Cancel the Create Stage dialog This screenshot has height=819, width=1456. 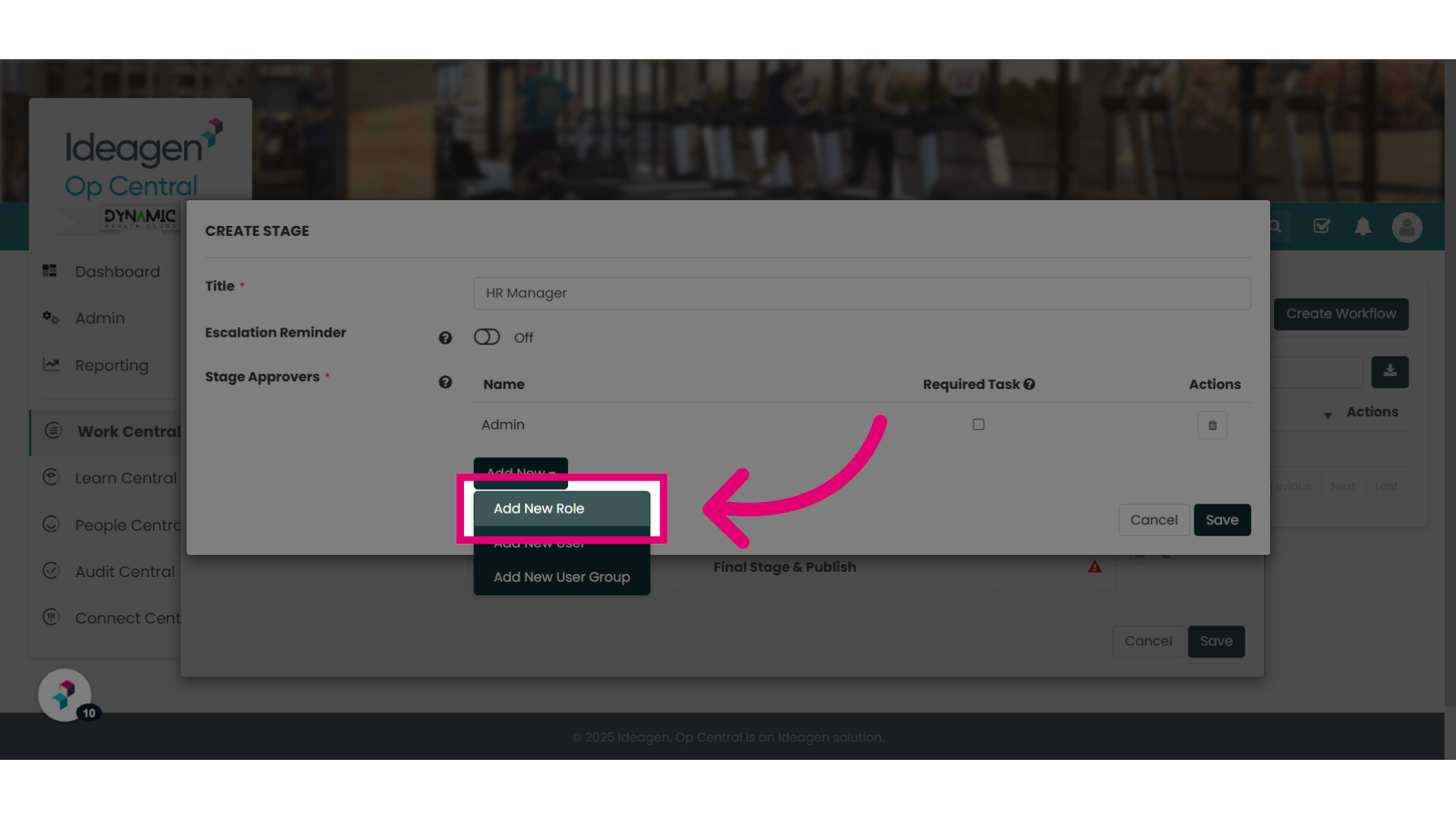click(x=1154, y=520)
